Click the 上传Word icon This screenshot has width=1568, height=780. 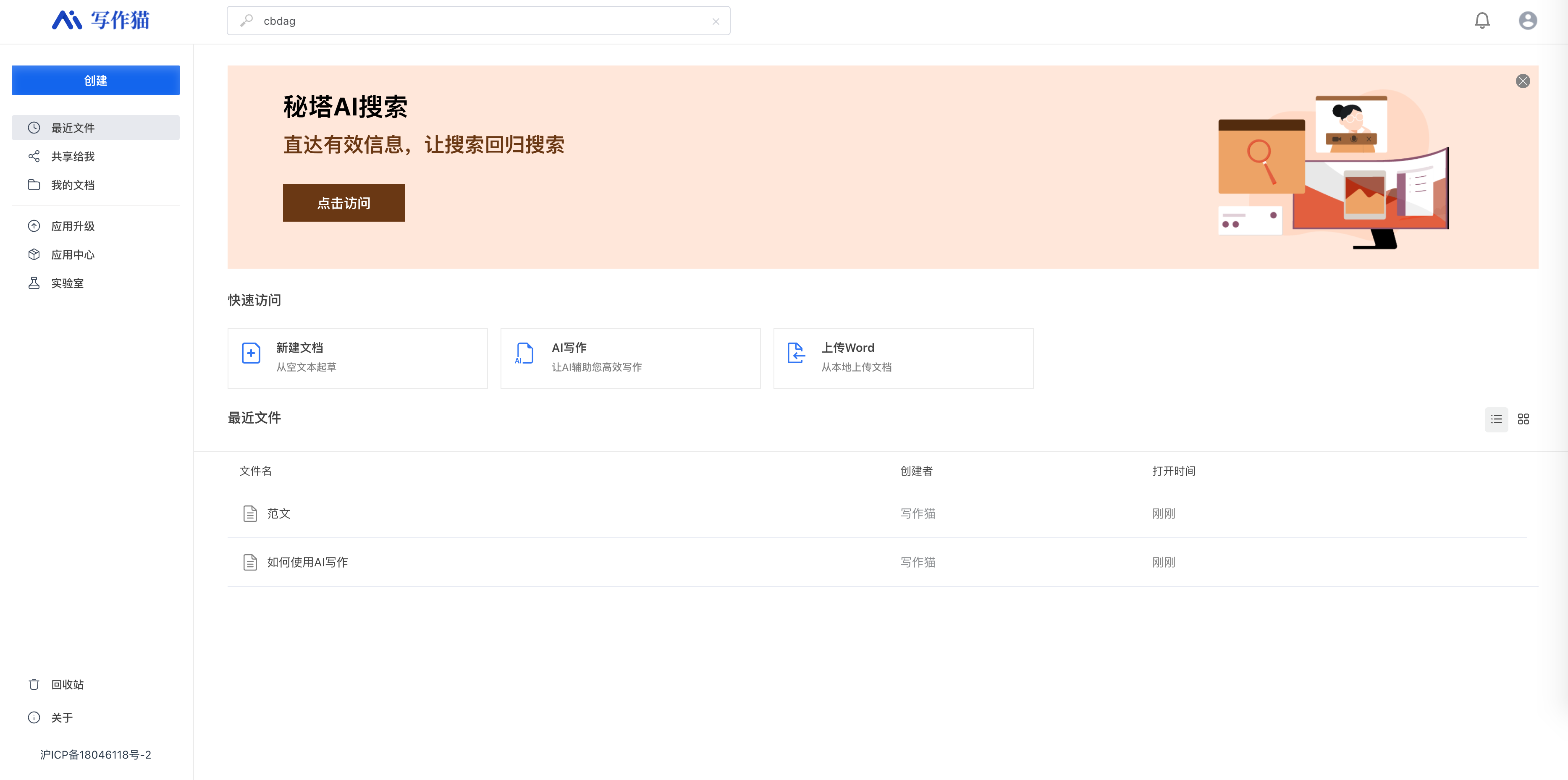[x=795, y=356]
